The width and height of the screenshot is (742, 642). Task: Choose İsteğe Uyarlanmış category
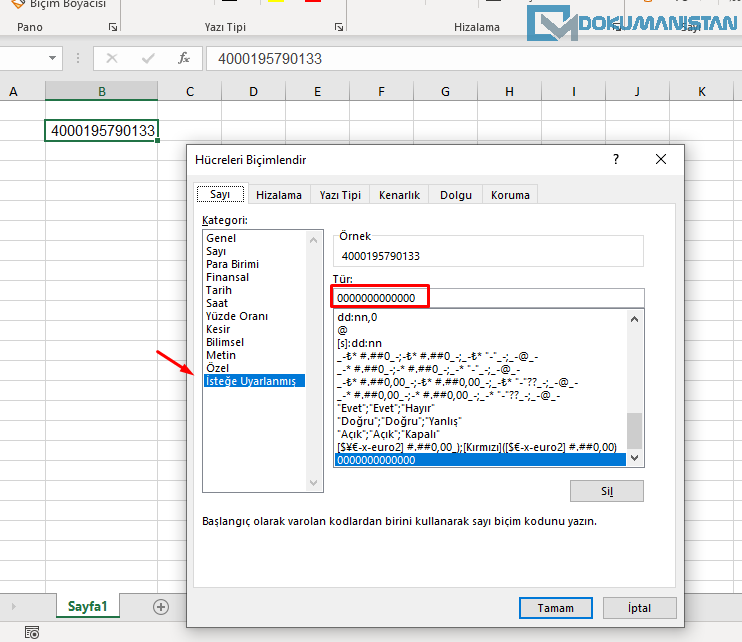(x=254, y=381)
